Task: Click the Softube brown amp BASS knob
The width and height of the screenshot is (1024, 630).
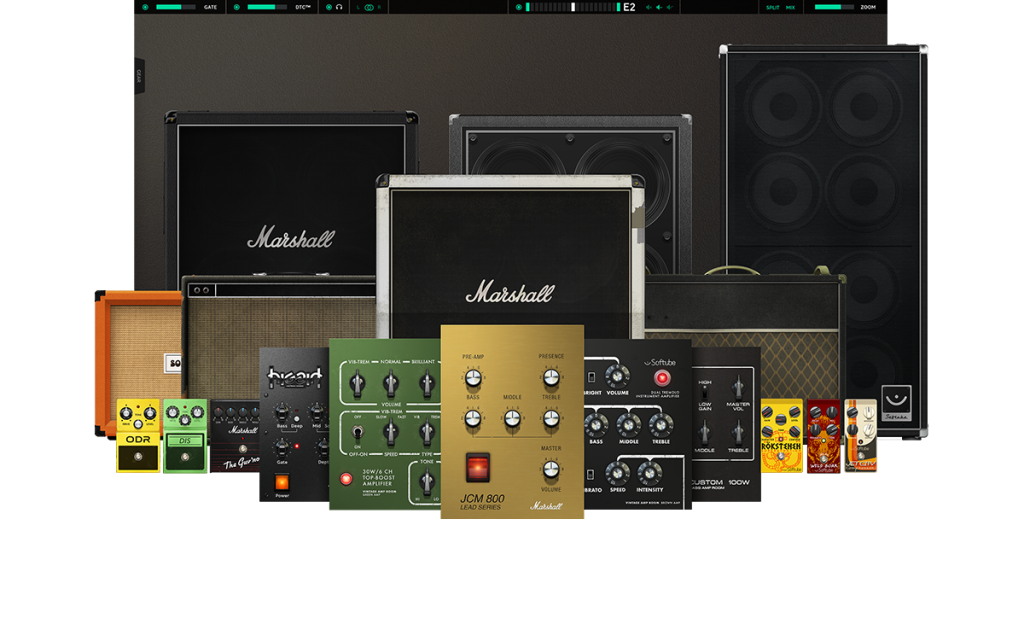Action: click(596, 425)
